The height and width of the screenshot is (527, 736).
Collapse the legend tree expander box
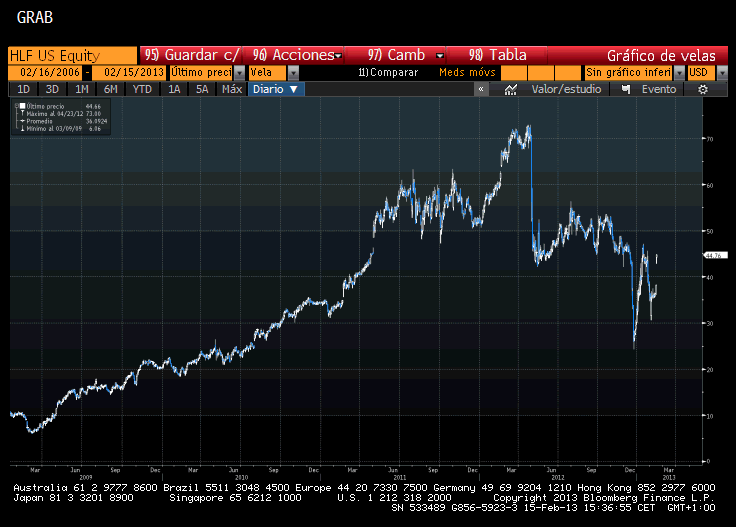pos(16,107)
